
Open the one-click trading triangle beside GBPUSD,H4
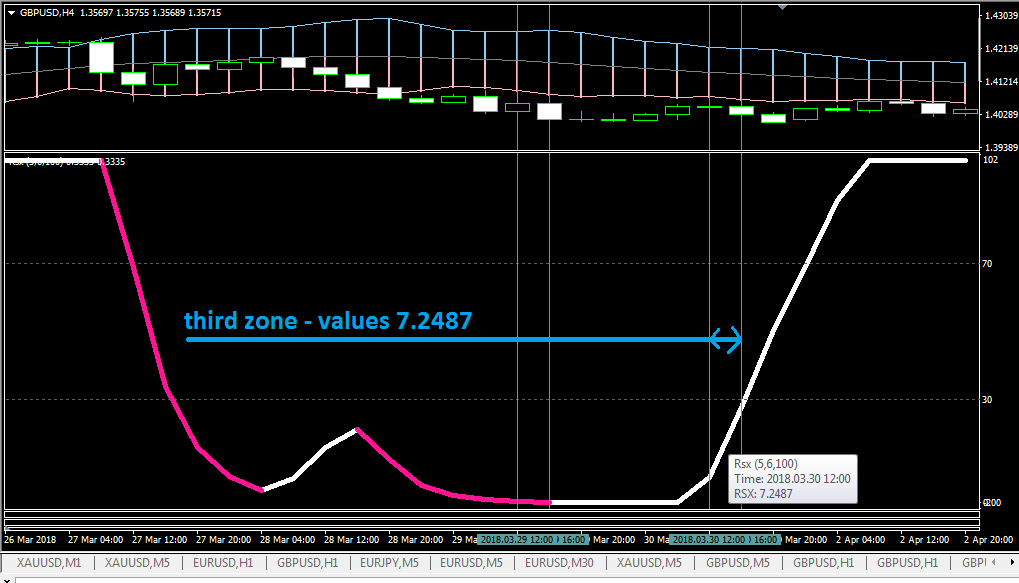tap(11, 13)
